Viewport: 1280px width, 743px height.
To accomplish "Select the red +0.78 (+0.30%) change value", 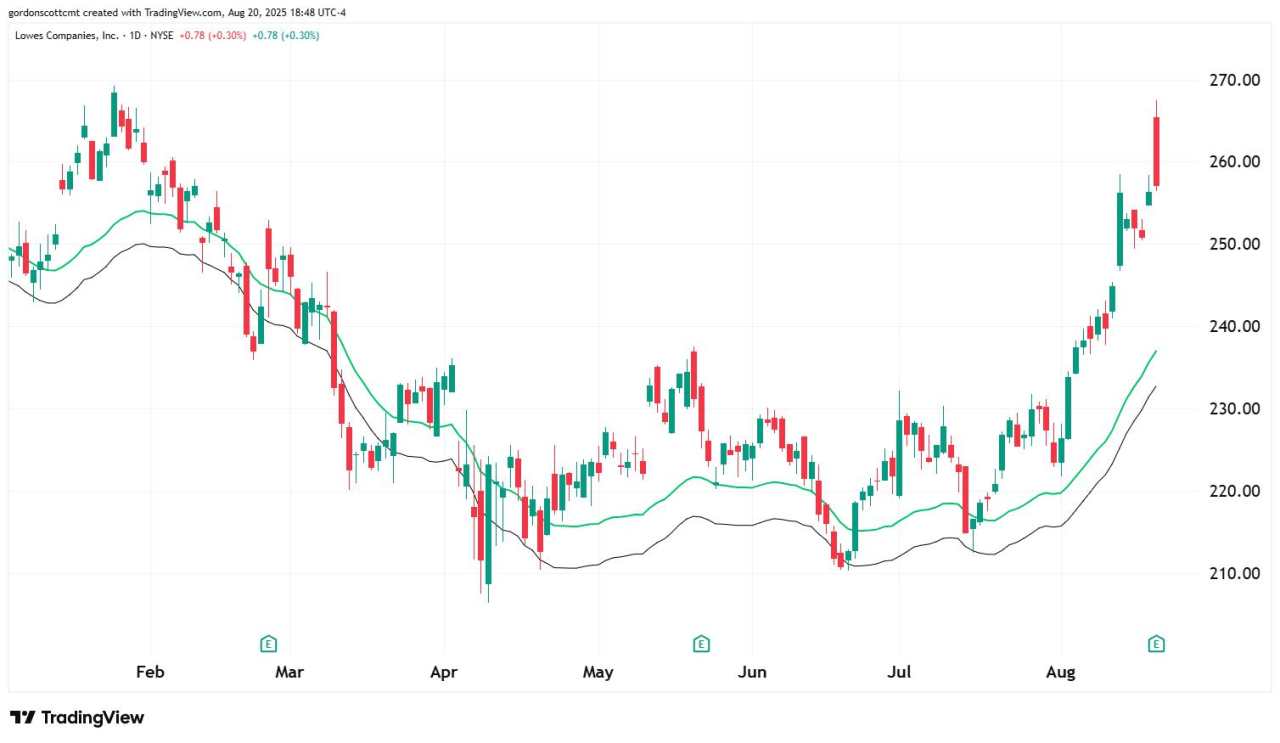I will click(213, 35).
